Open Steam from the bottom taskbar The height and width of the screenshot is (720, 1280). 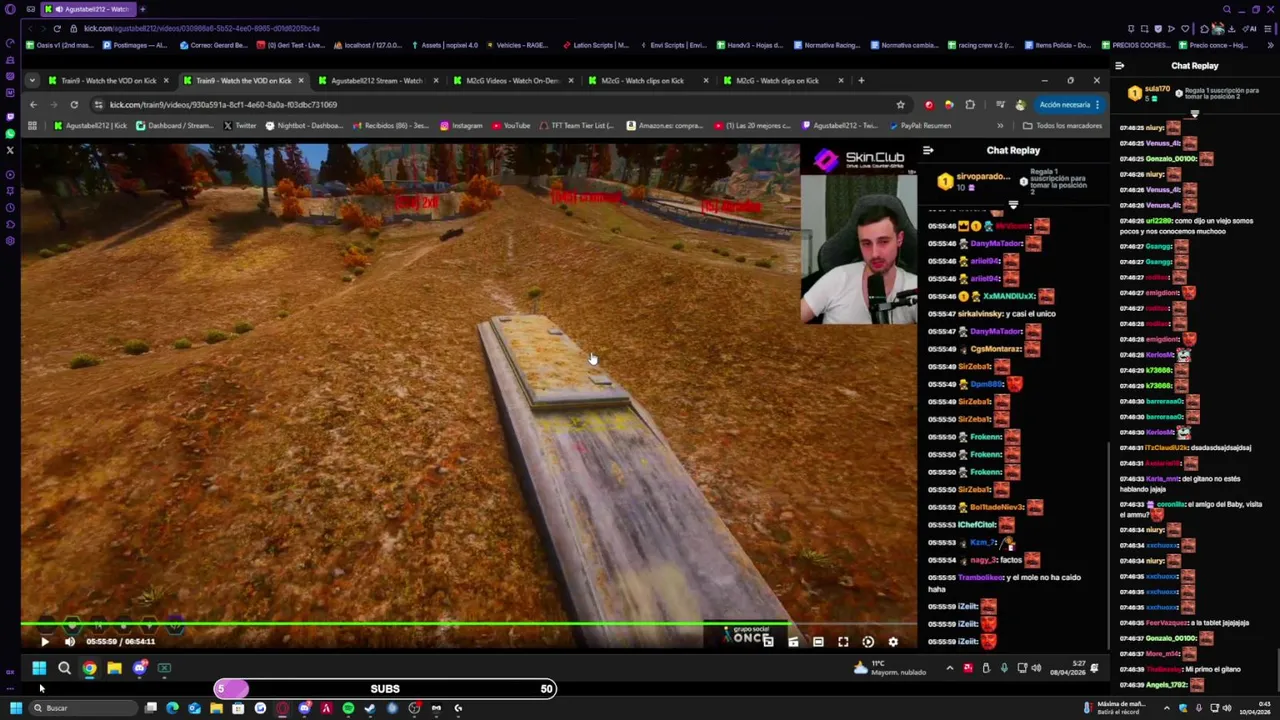370,708
